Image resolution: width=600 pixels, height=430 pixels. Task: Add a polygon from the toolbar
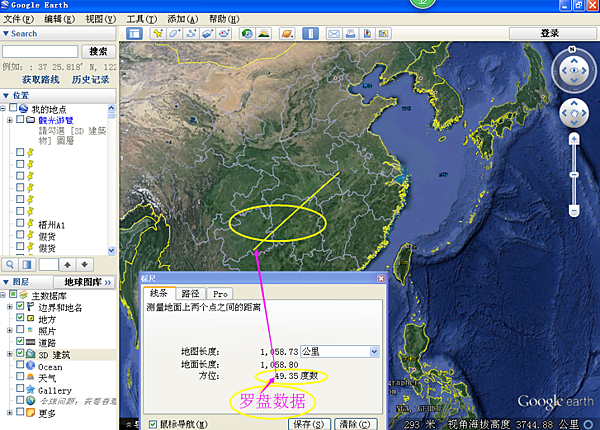[174, 34]
